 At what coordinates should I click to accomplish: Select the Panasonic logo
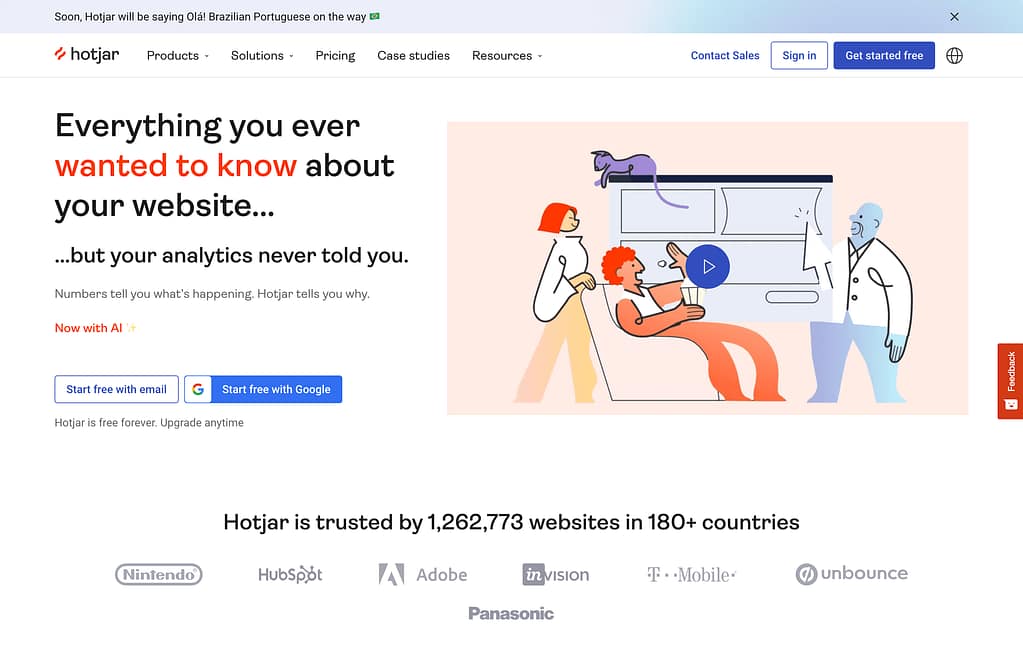[510, 613]
